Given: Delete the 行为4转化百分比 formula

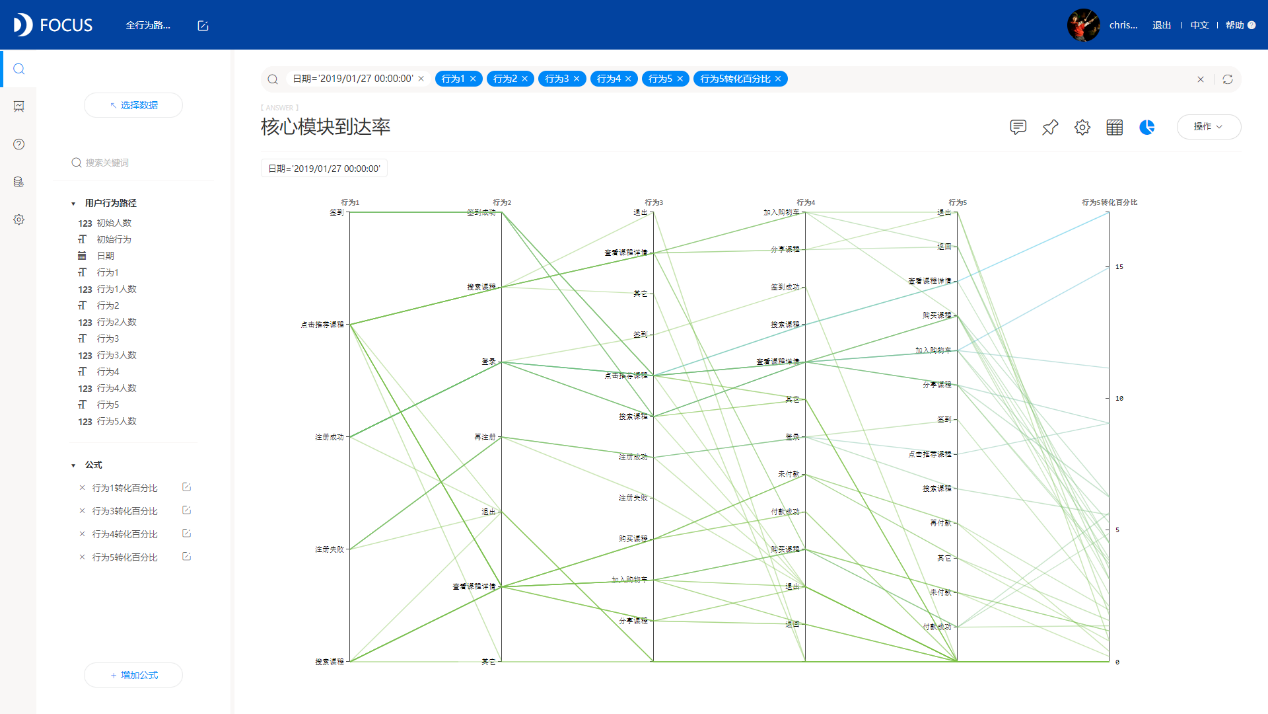Looking at the screenshot, I should click(82, 534).
